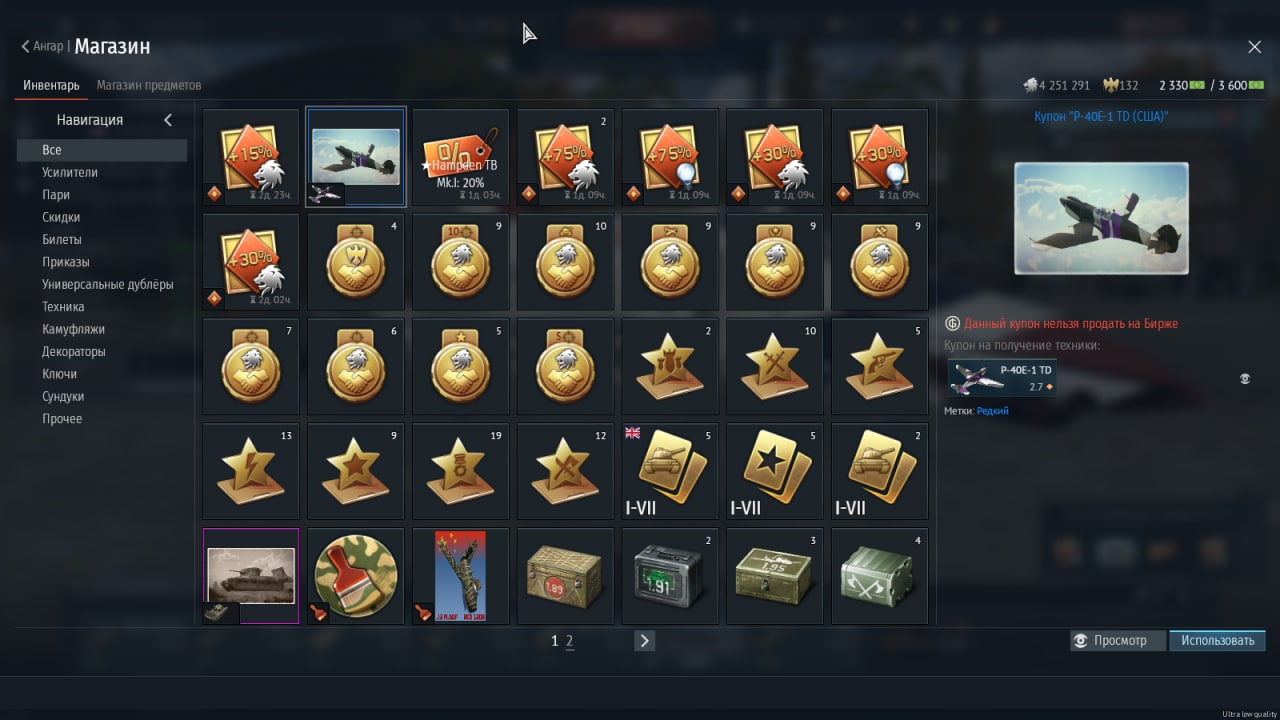This screenshot has height=720, width=1280.
Task: Open the Инвентарь tab
Action: [x=52, y=85]
